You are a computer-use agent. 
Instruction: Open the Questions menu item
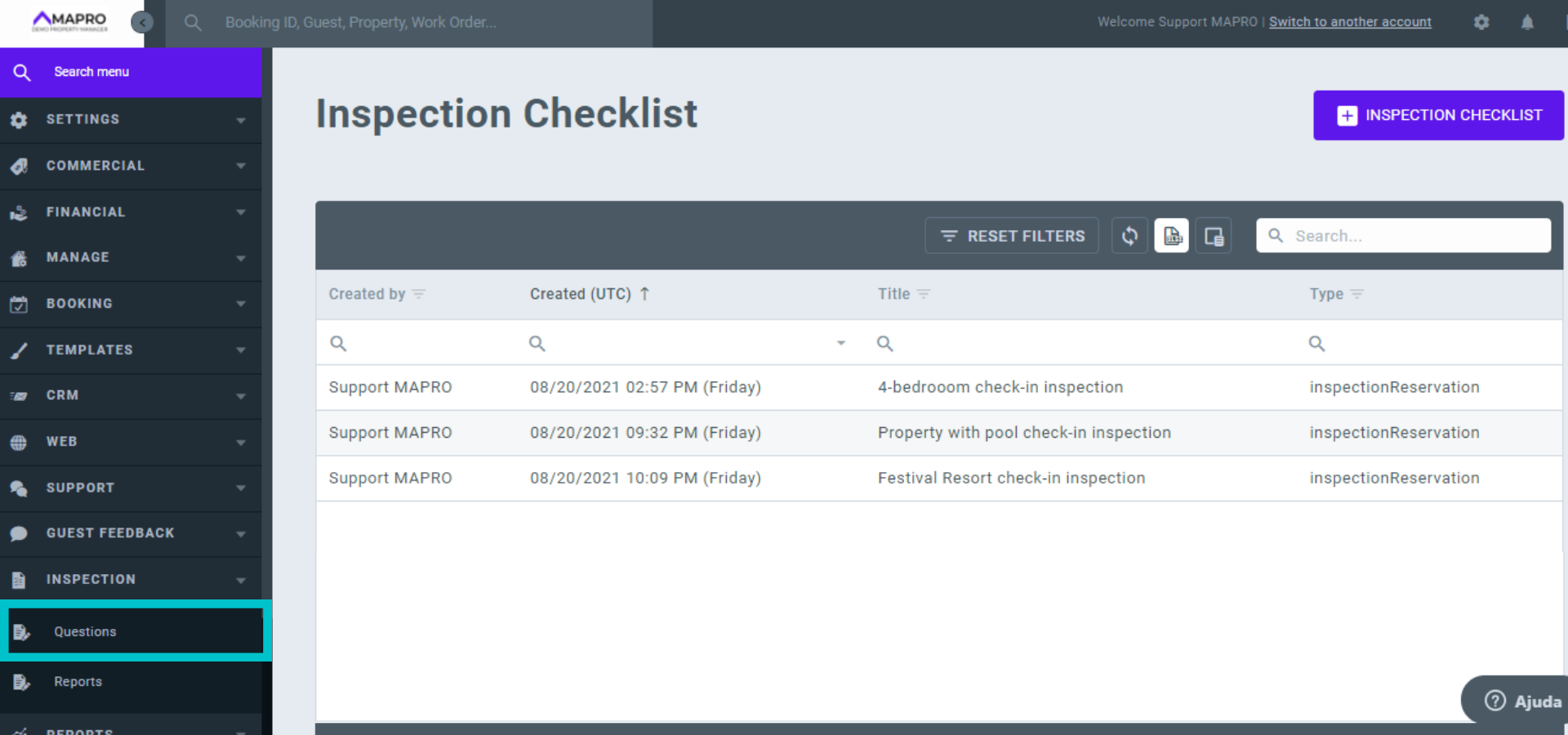click(86, 631)
